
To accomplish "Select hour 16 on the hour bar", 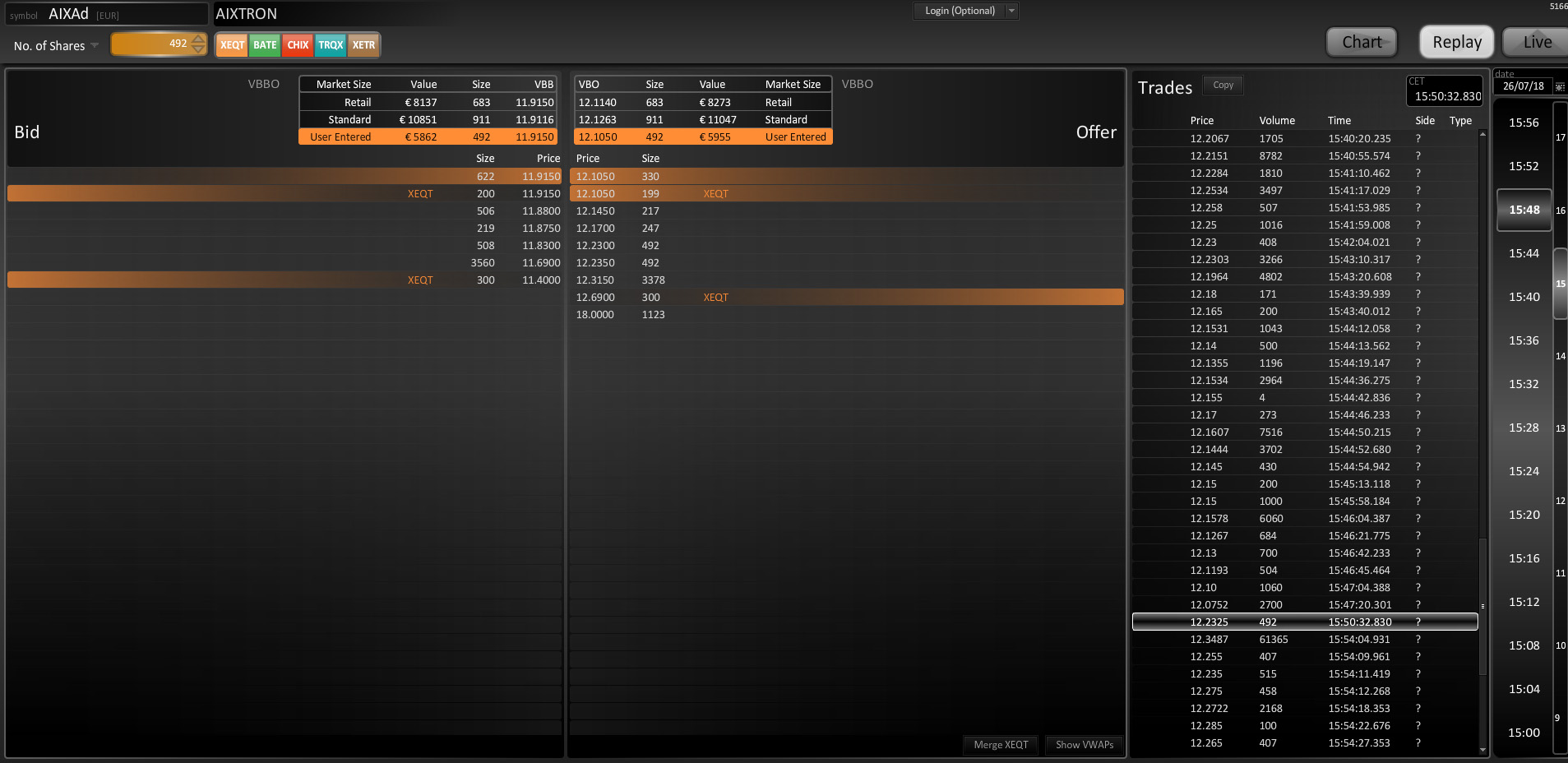I will [1560, 210].
